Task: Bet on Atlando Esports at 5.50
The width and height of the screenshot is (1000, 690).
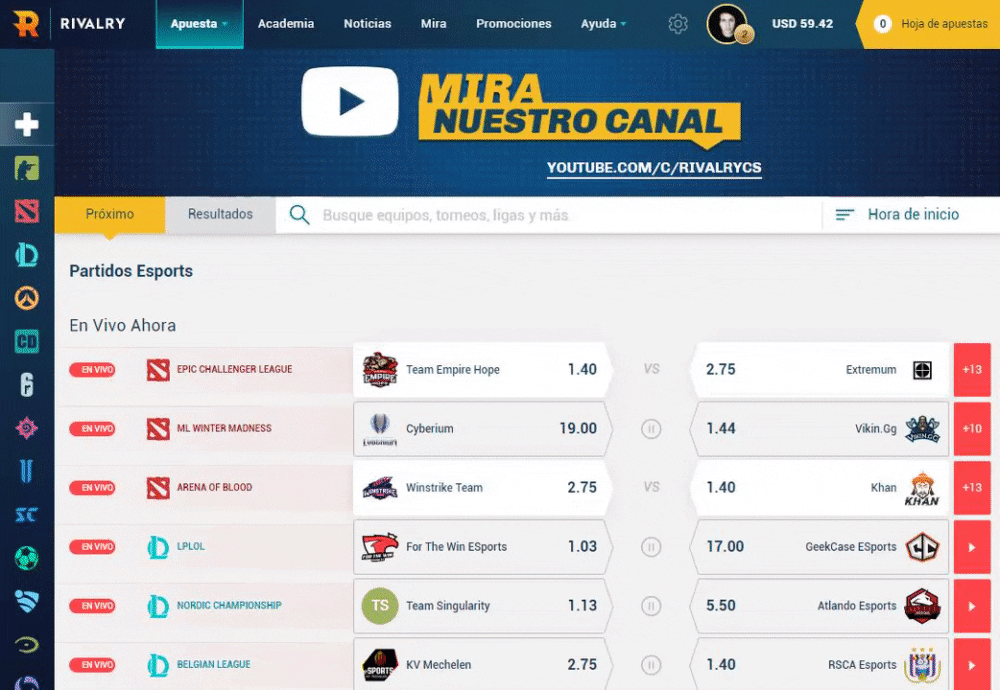Action: click(x=820, y=606)
